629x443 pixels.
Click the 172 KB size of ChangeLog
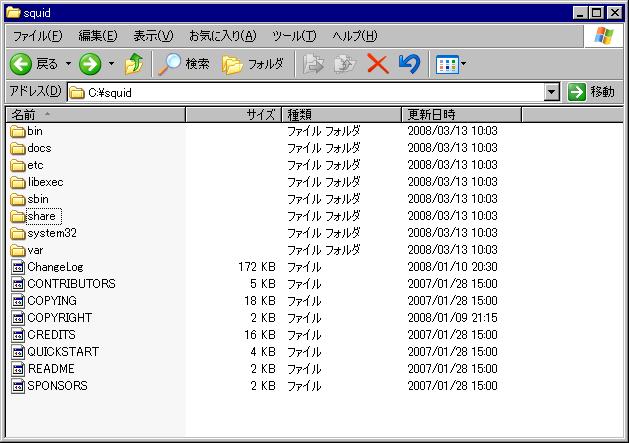(257, 267)
